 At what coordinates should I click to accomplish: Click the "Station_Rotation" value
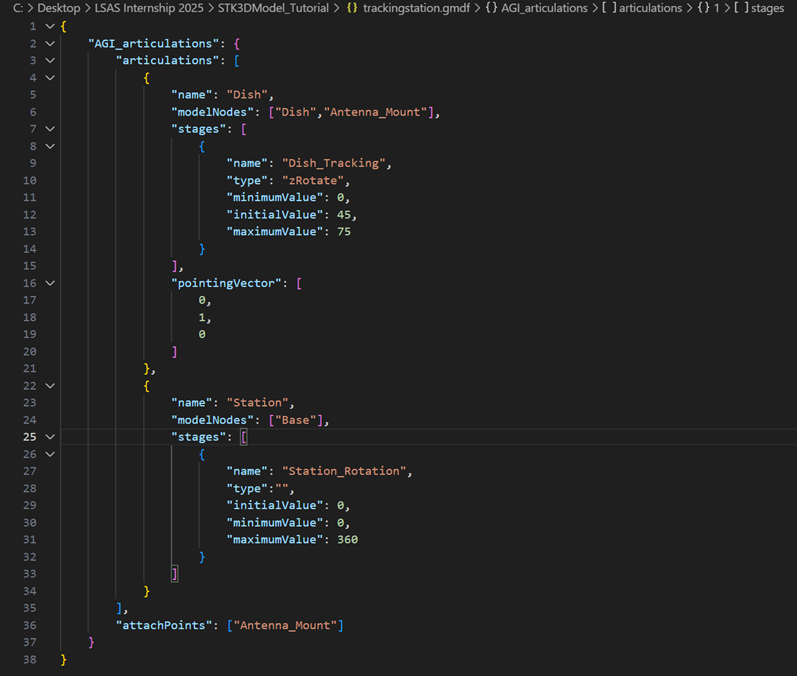(344, 471)
